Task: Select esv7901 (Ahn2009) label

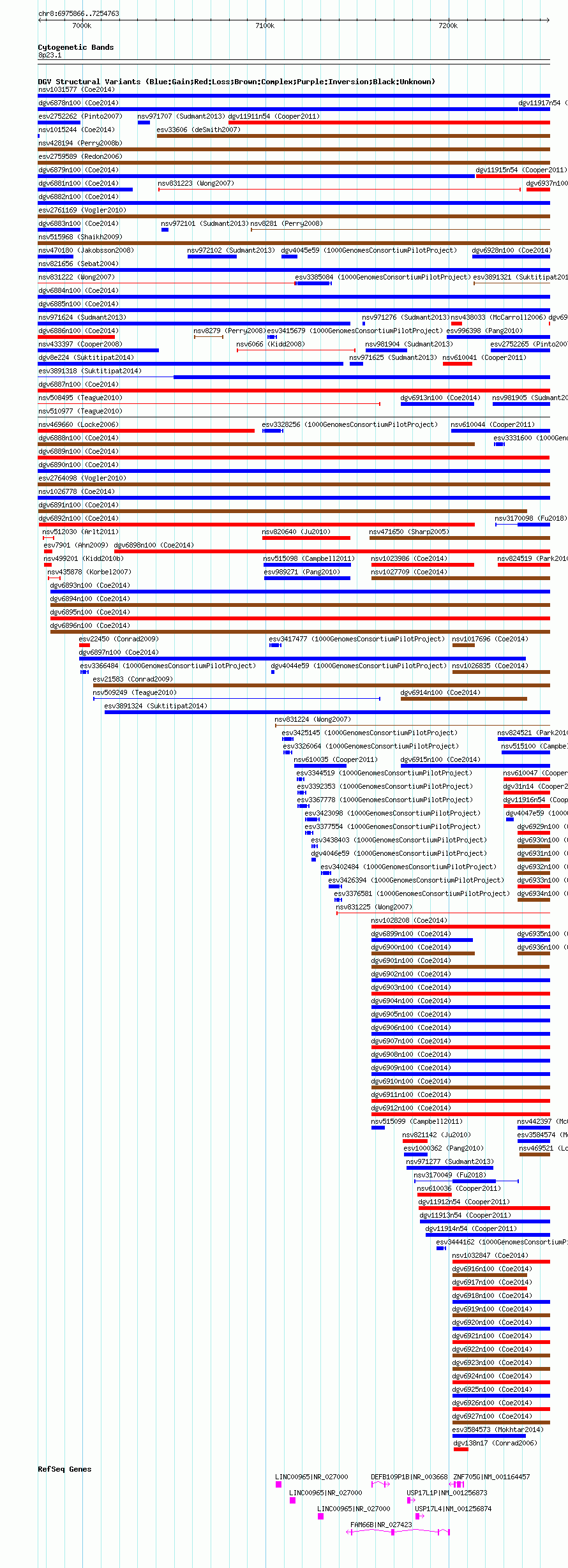Action: pos(76,545)
